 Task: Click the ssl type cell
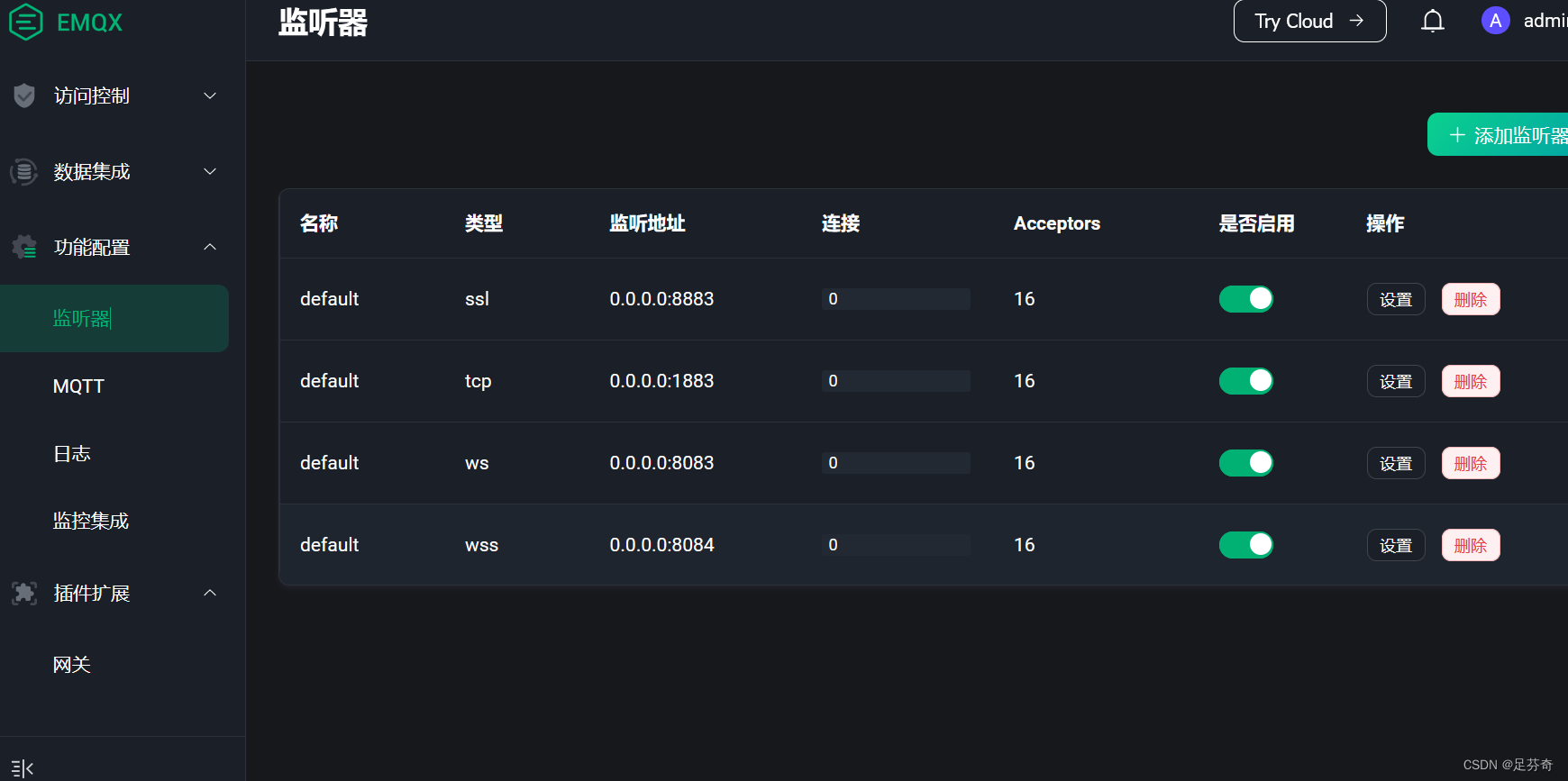(477, 299)
